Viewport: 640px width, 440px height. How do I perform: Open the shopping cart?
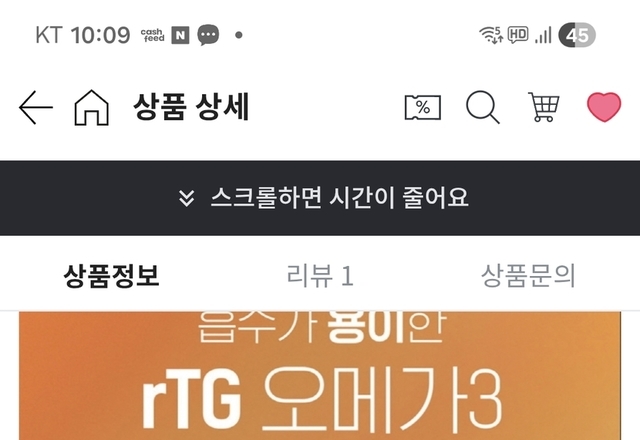coord(544,107)
